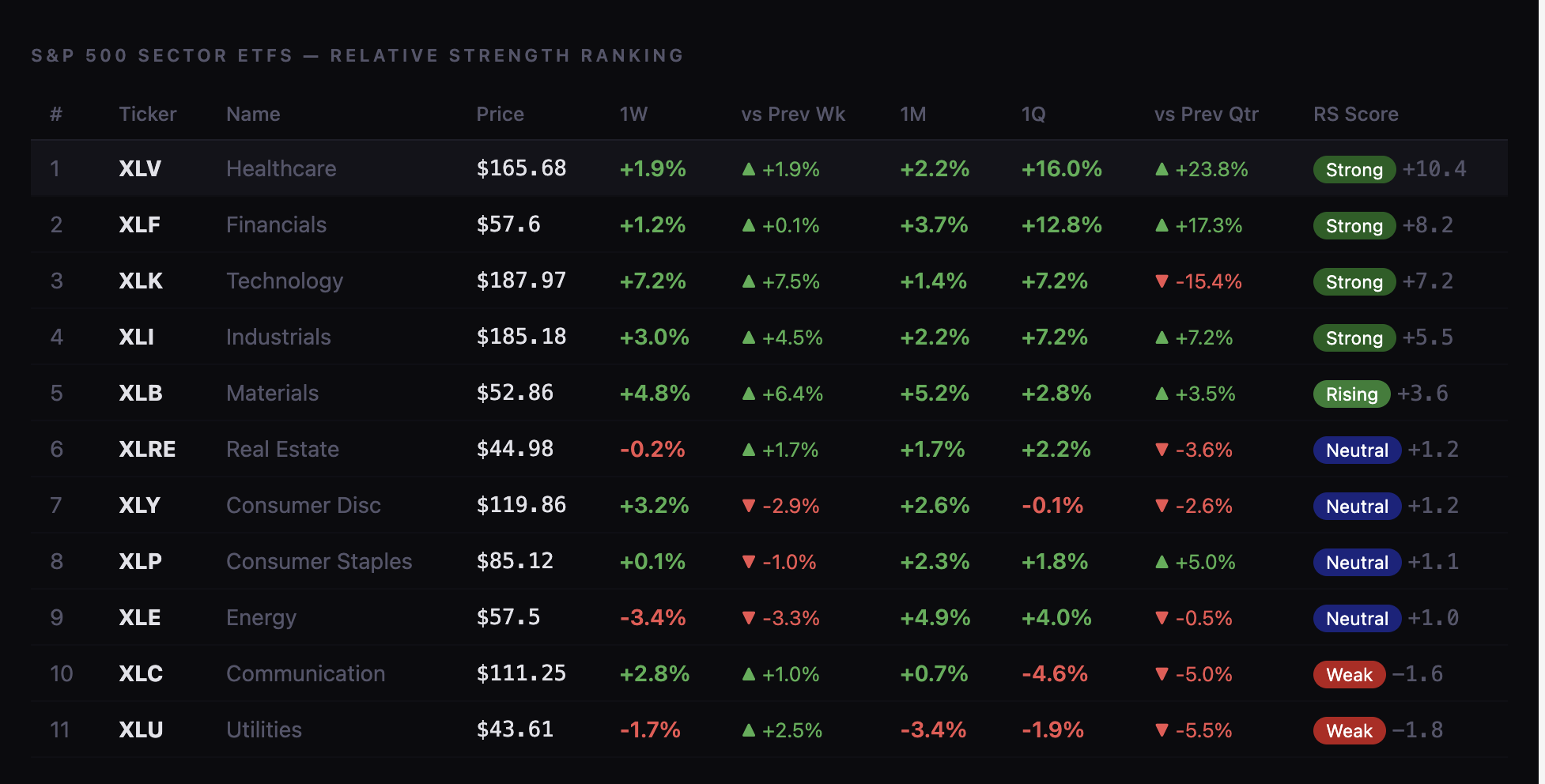
Task: Click the green up triangle beside +23.8%
Action: tap(1162, 169)
